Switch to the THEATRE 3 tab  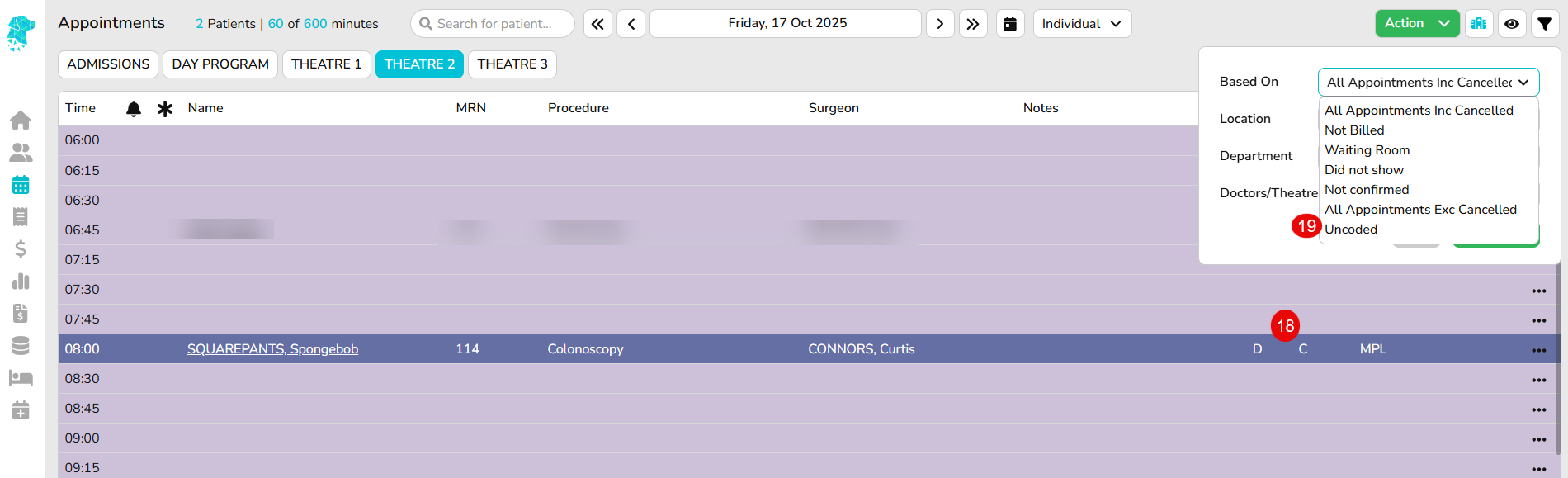[x=512, y=64]
